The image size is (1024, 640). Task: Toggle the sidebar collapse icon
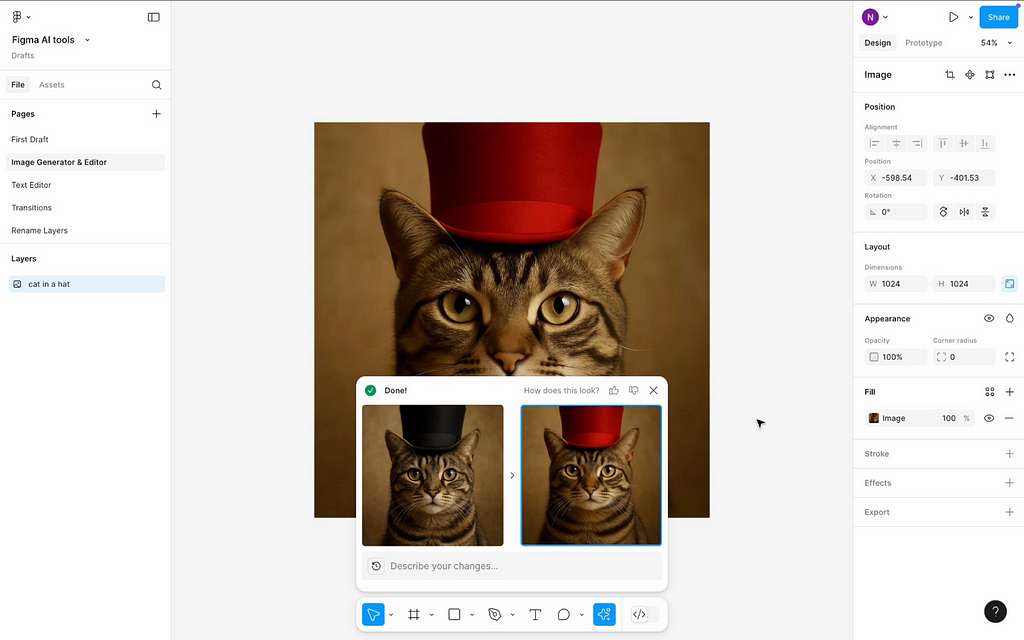click(153, 17)
